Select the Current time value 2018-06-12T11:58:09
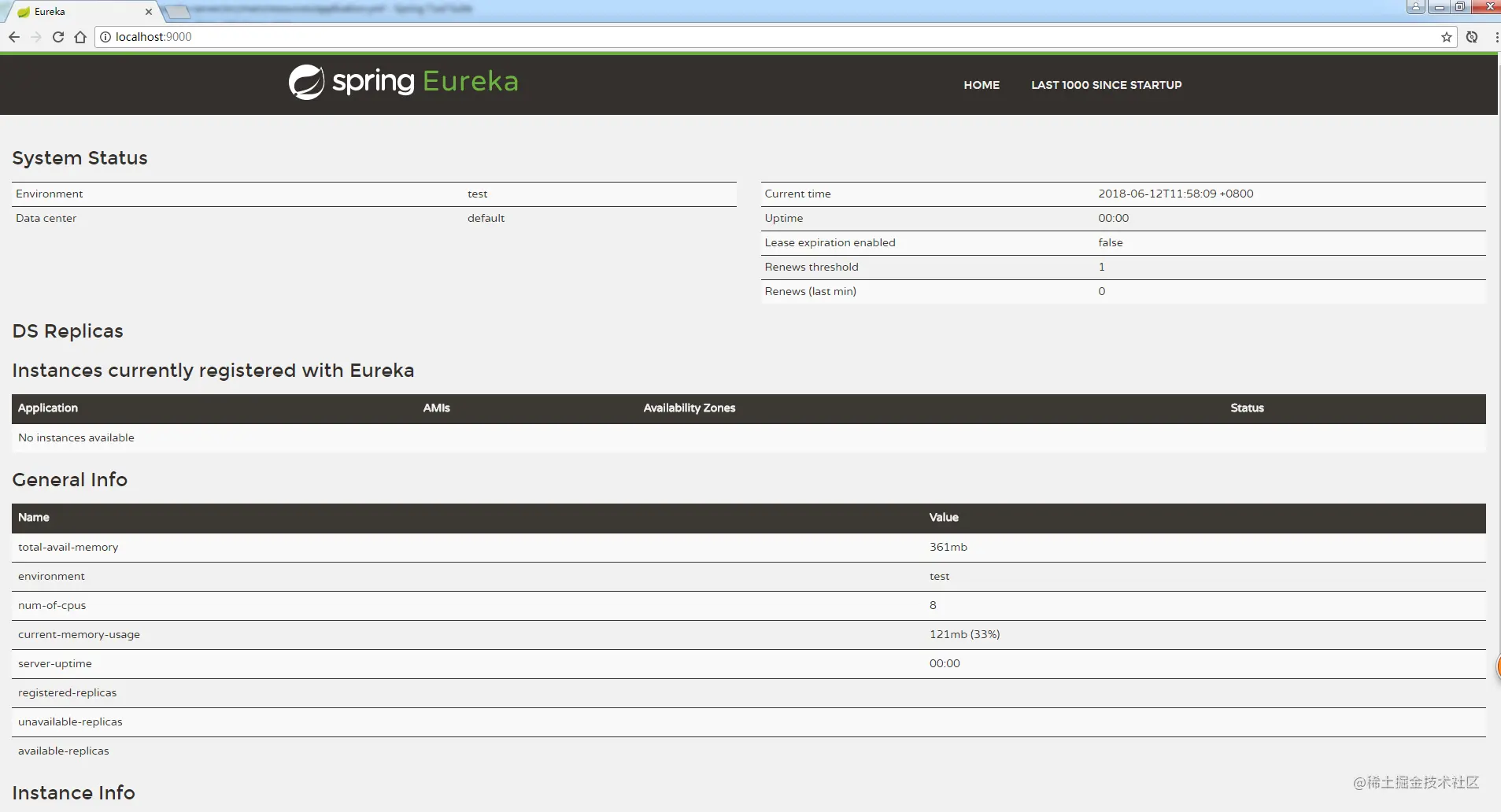 tap(1176, 194)
